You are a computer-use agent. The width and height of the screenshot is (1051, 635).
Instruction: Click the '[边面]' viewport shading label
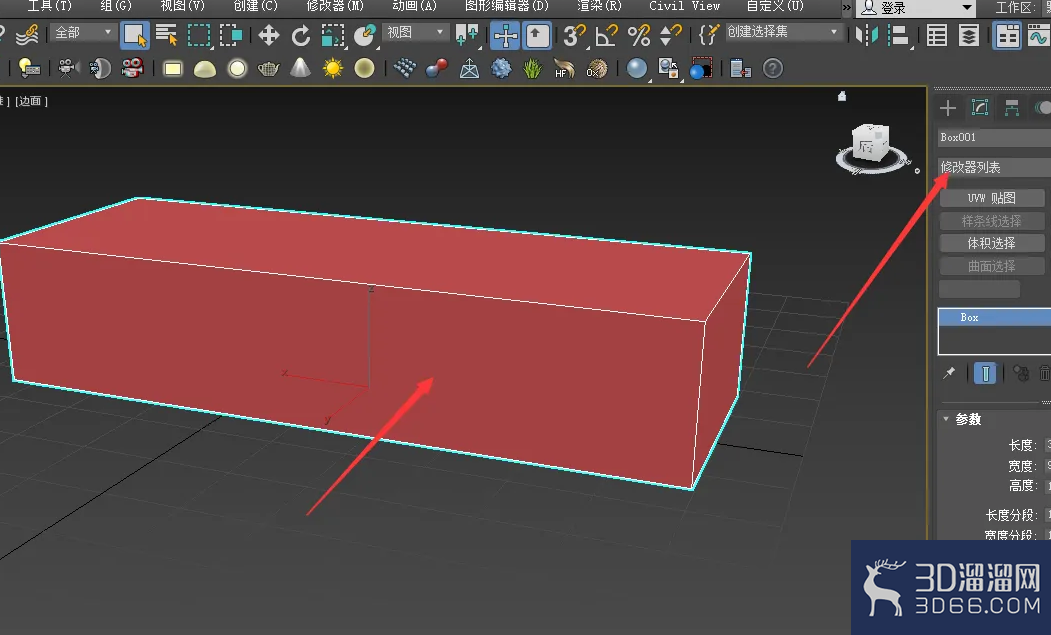point(32,101)
